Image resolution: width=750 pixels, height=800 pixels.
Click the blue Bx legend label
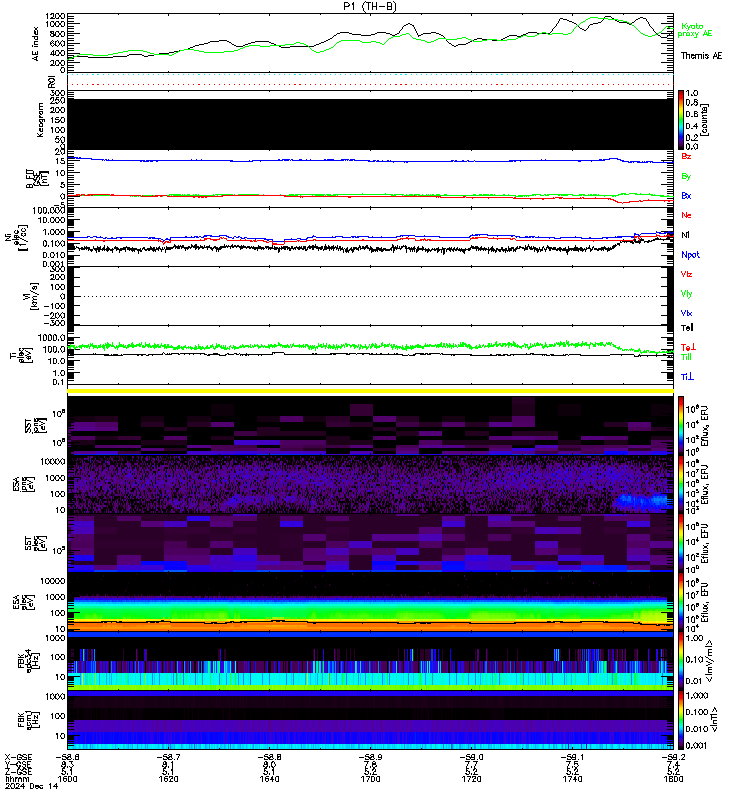(686, 196)
